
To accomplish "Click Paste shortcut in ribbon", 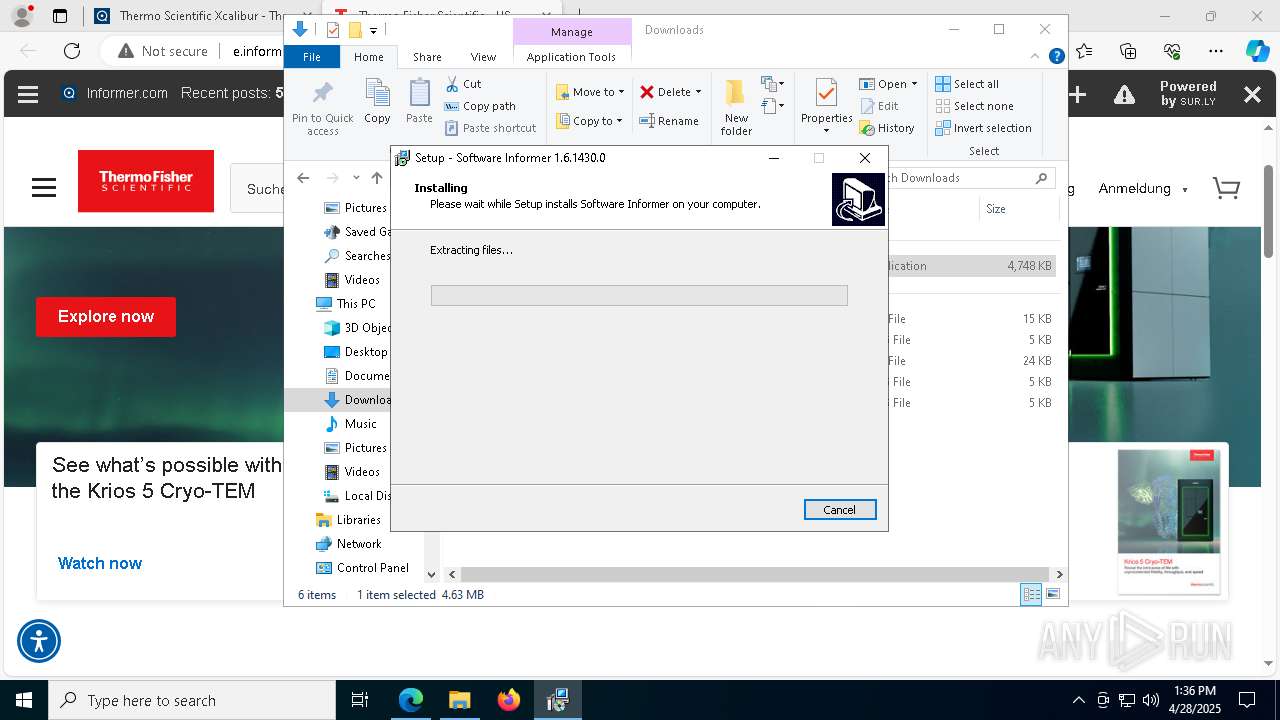I will 490,128.
